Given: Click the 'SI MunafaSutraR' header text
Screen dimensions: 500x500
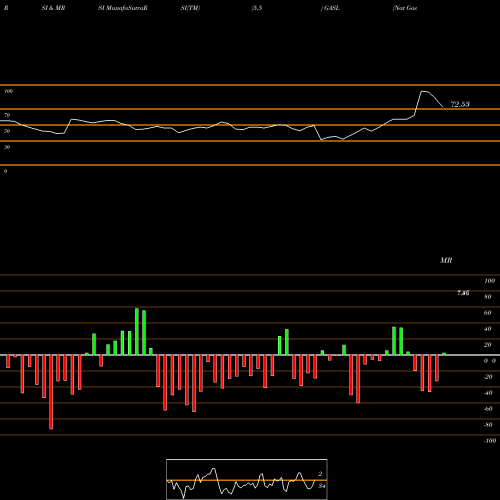Looking at the screenshot, I should [123, 8].
